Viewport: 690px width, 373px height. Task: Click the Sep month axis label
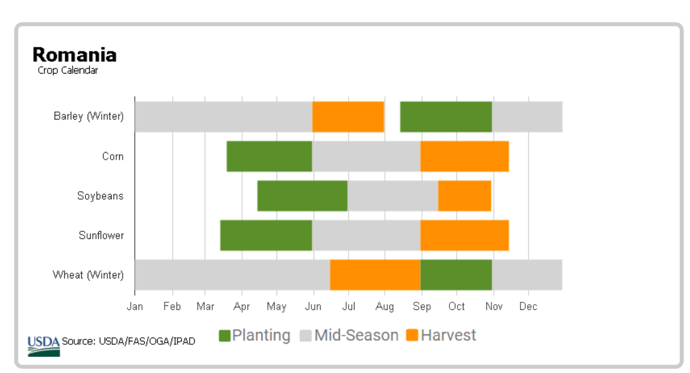(x=422, y=306)
